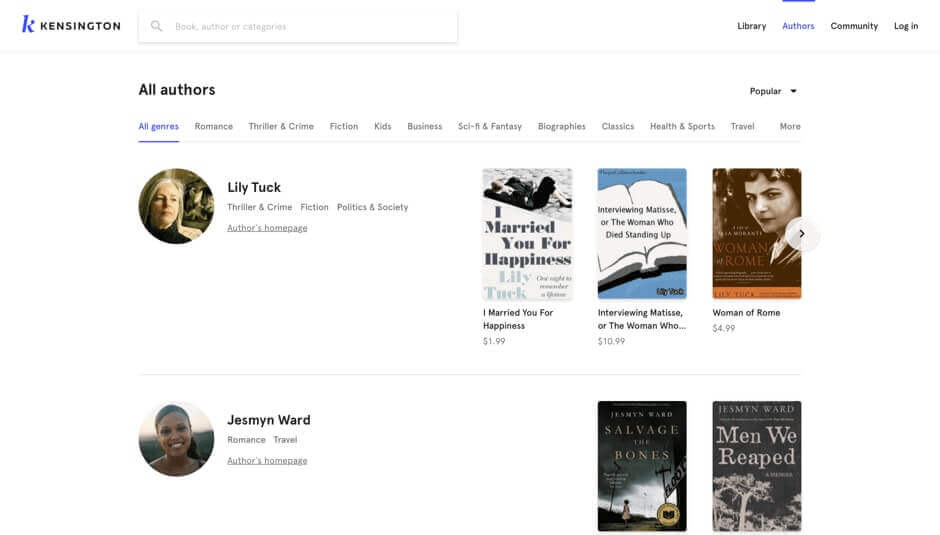Visit Lily Tuck's Author's homepage link
The width and height of the screenshot is (940, 535).
click(x=267, y=228)
